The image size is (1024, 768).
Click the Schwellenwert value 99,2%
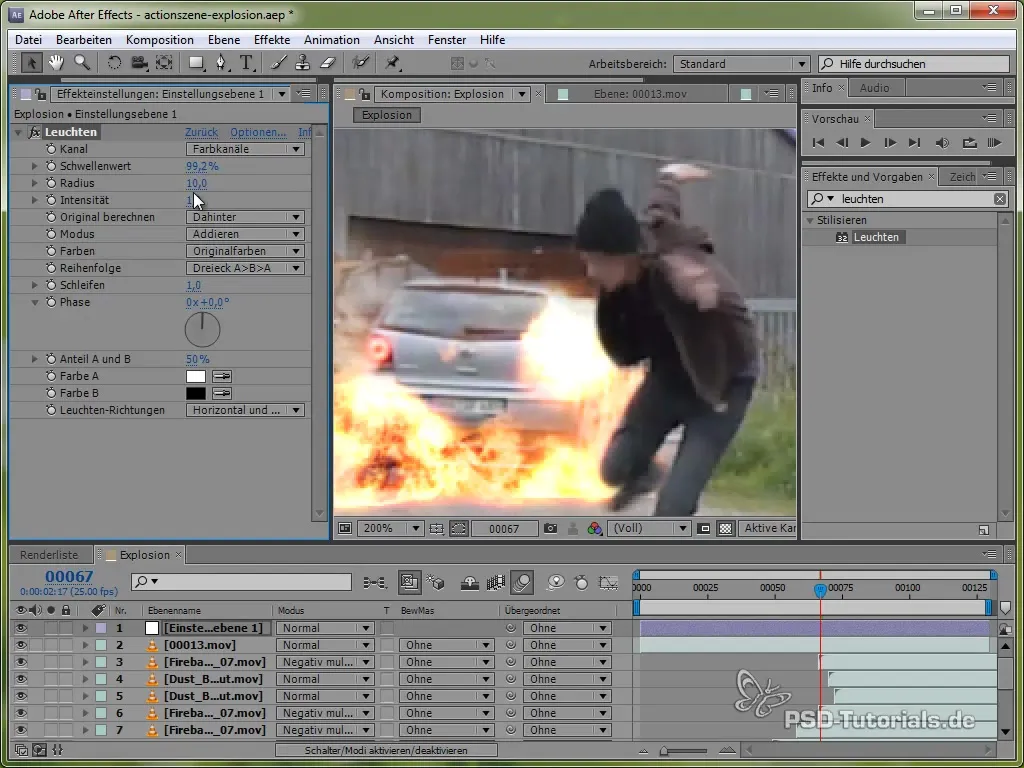202,167
